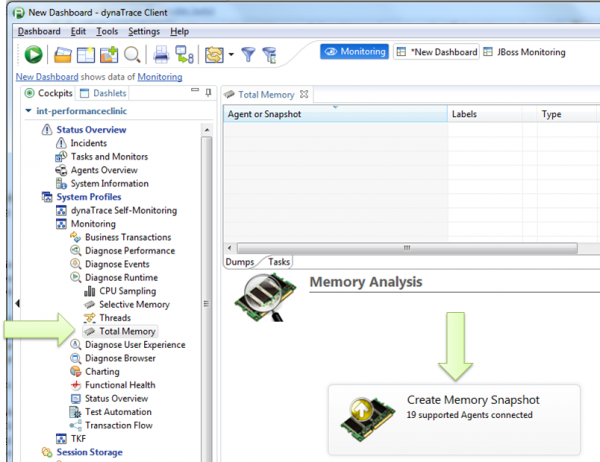600x462 pixels.
Task: Open the dropdown arrow beside Refresh icon
Action: point(231,54)
